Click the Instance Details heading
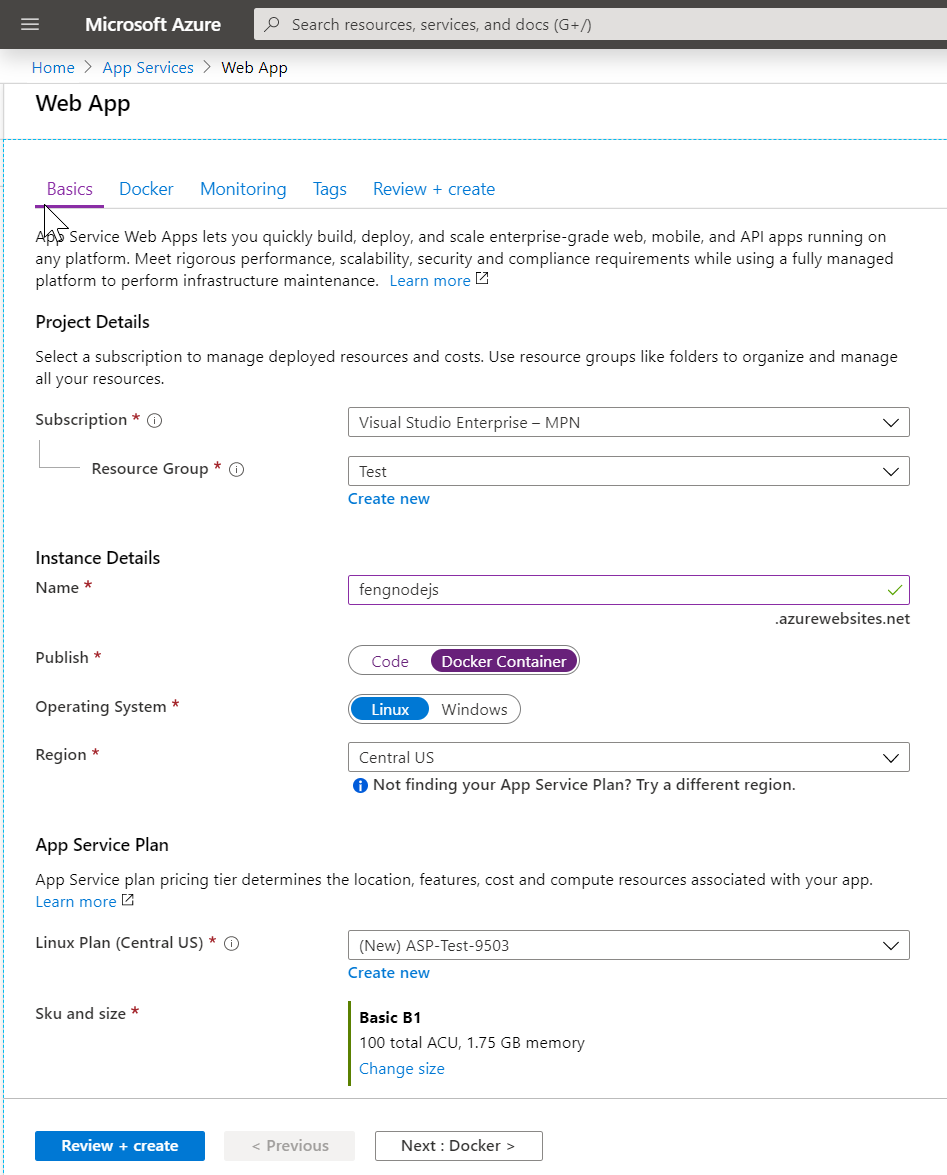The width and height of the screenshot is (947, 1175). tap(97, 558)
